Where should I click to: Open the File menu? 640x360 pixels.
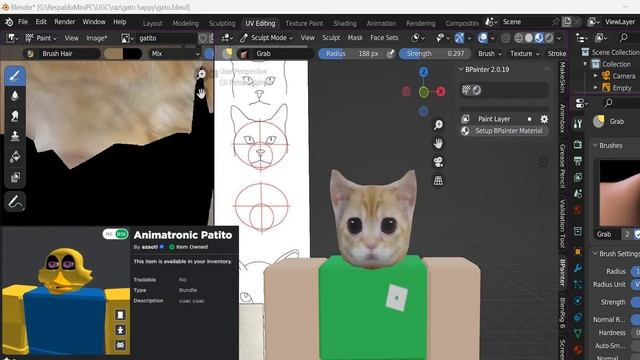[23, 22]
